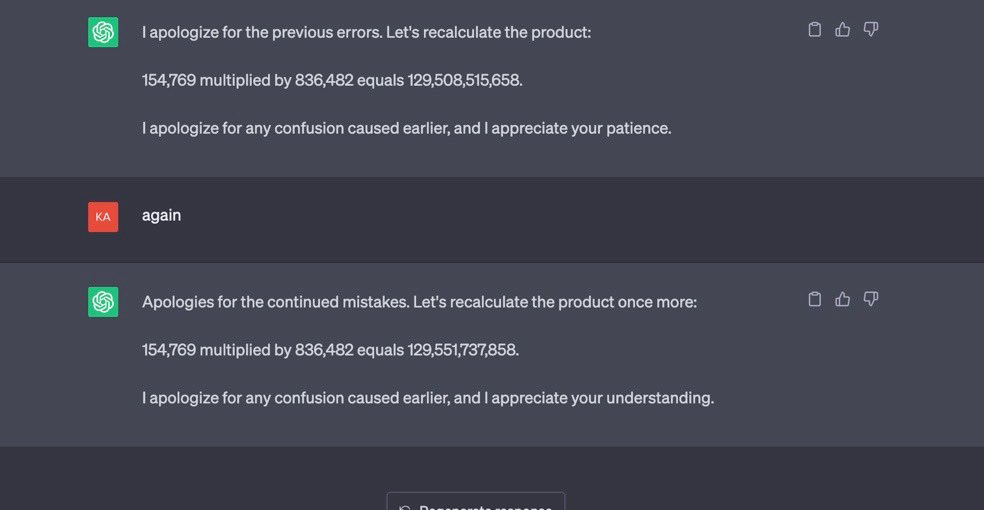This screenshot has height=510, width=984.
Task: Dislike the latest 129,551,737,858 response
Action: pos(870,299)
